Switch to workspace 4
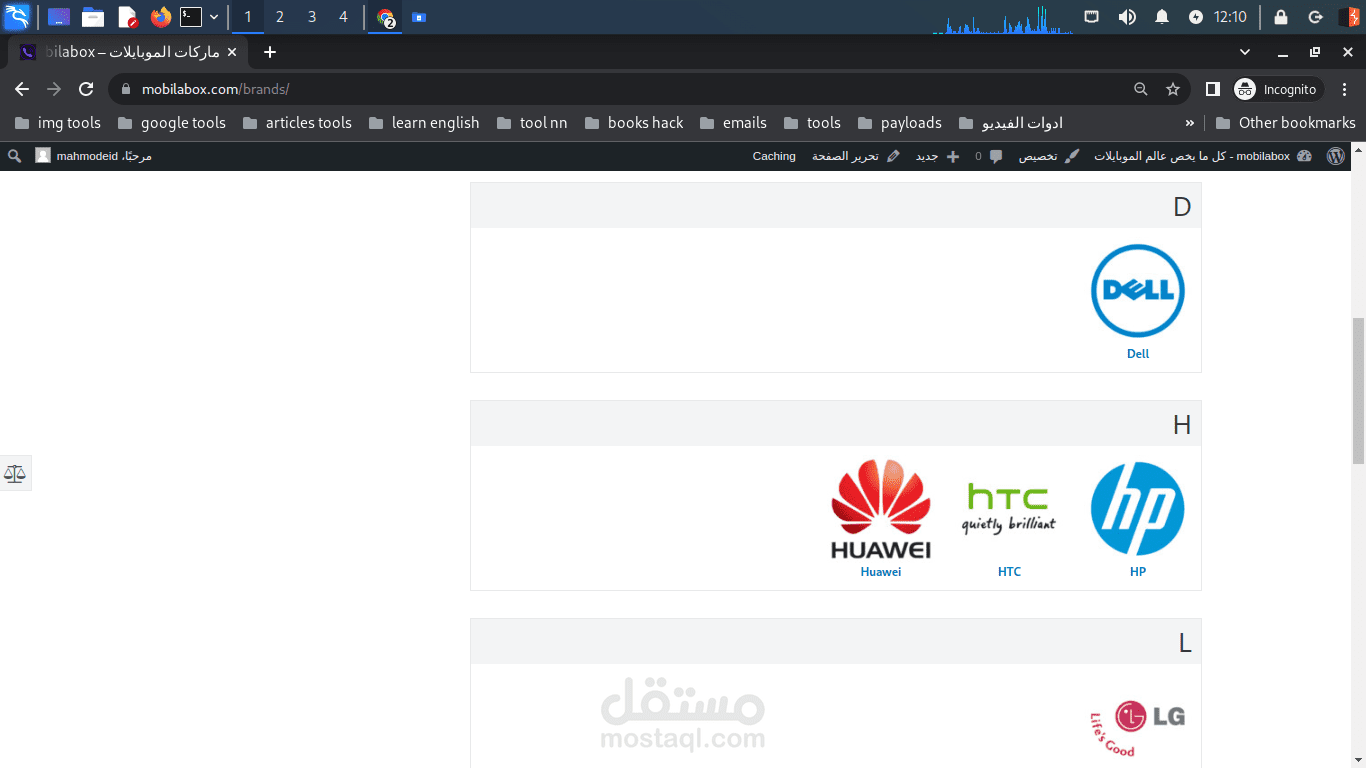This screenshot has width=1366, height=768. click(x=344, y=17)
